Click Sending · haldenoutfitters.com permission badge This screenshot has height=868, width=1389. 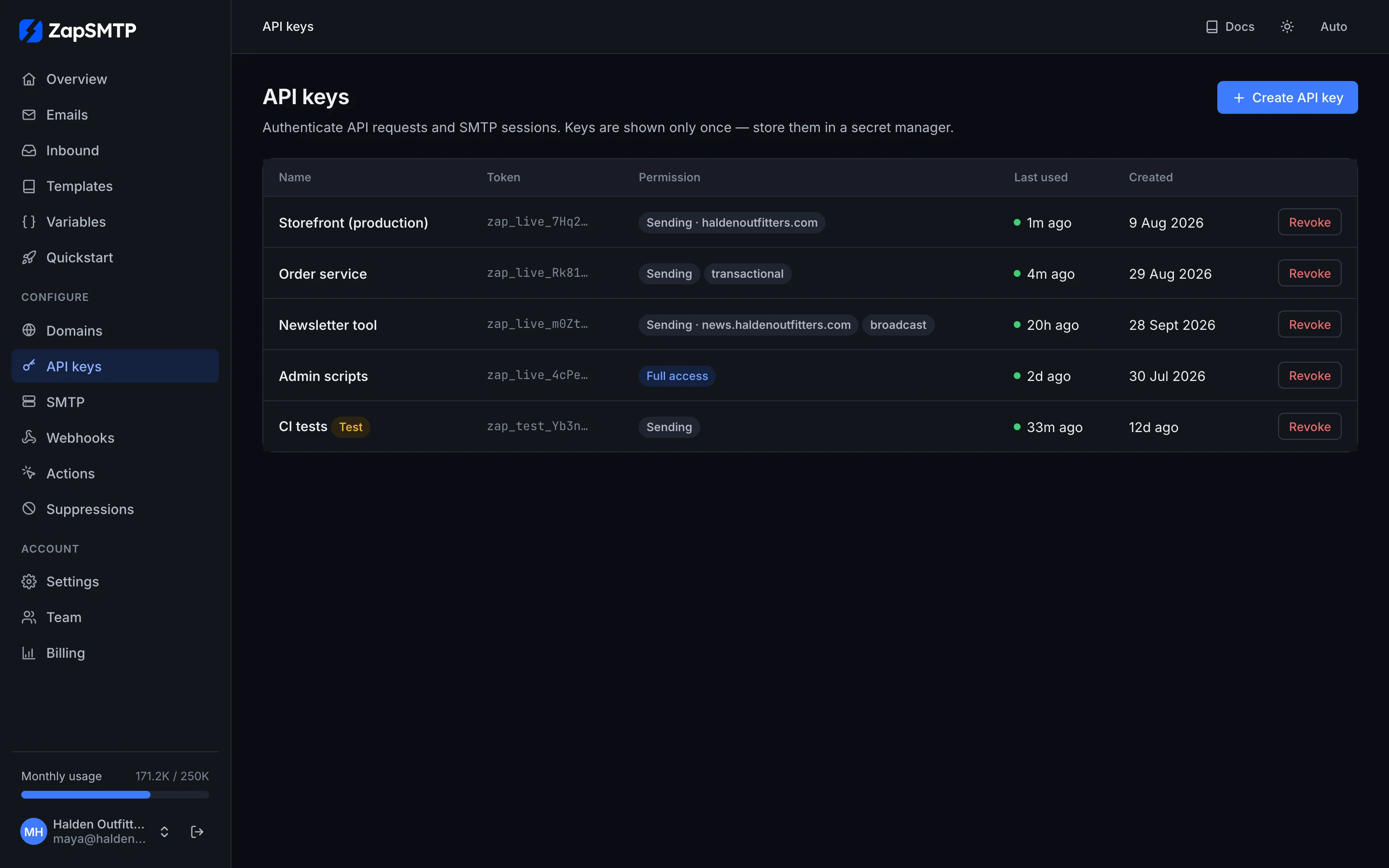[732, 223]
